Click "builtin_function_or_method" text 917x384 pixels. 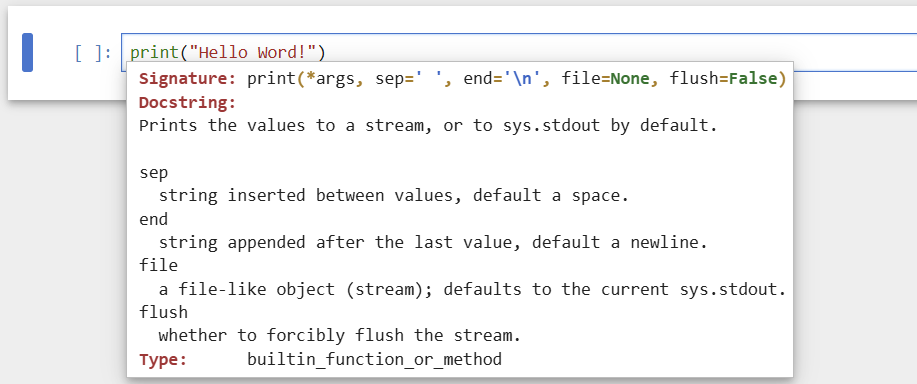[374, 359]
